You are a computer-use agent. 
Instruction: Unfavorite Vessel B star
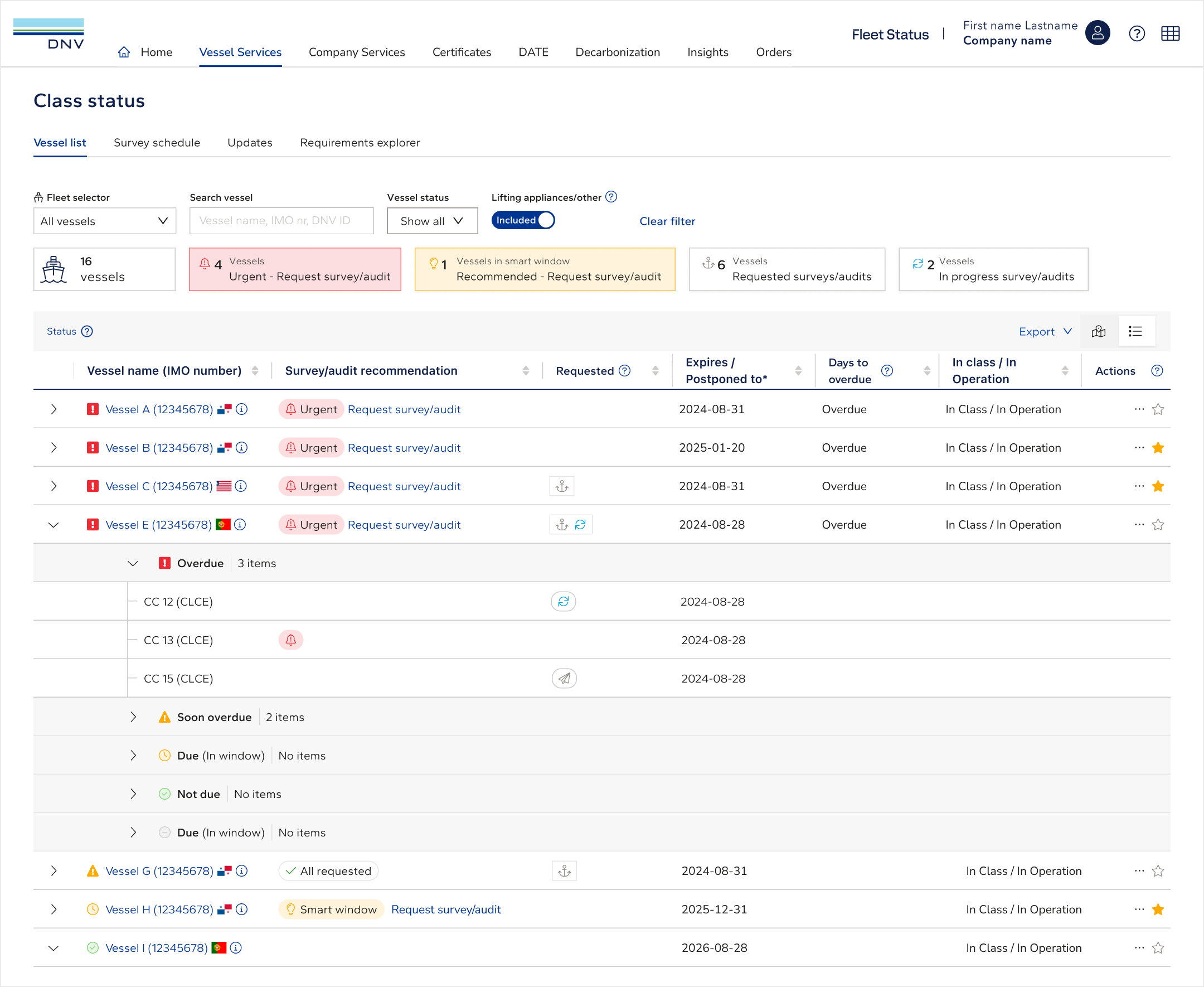1158,448
